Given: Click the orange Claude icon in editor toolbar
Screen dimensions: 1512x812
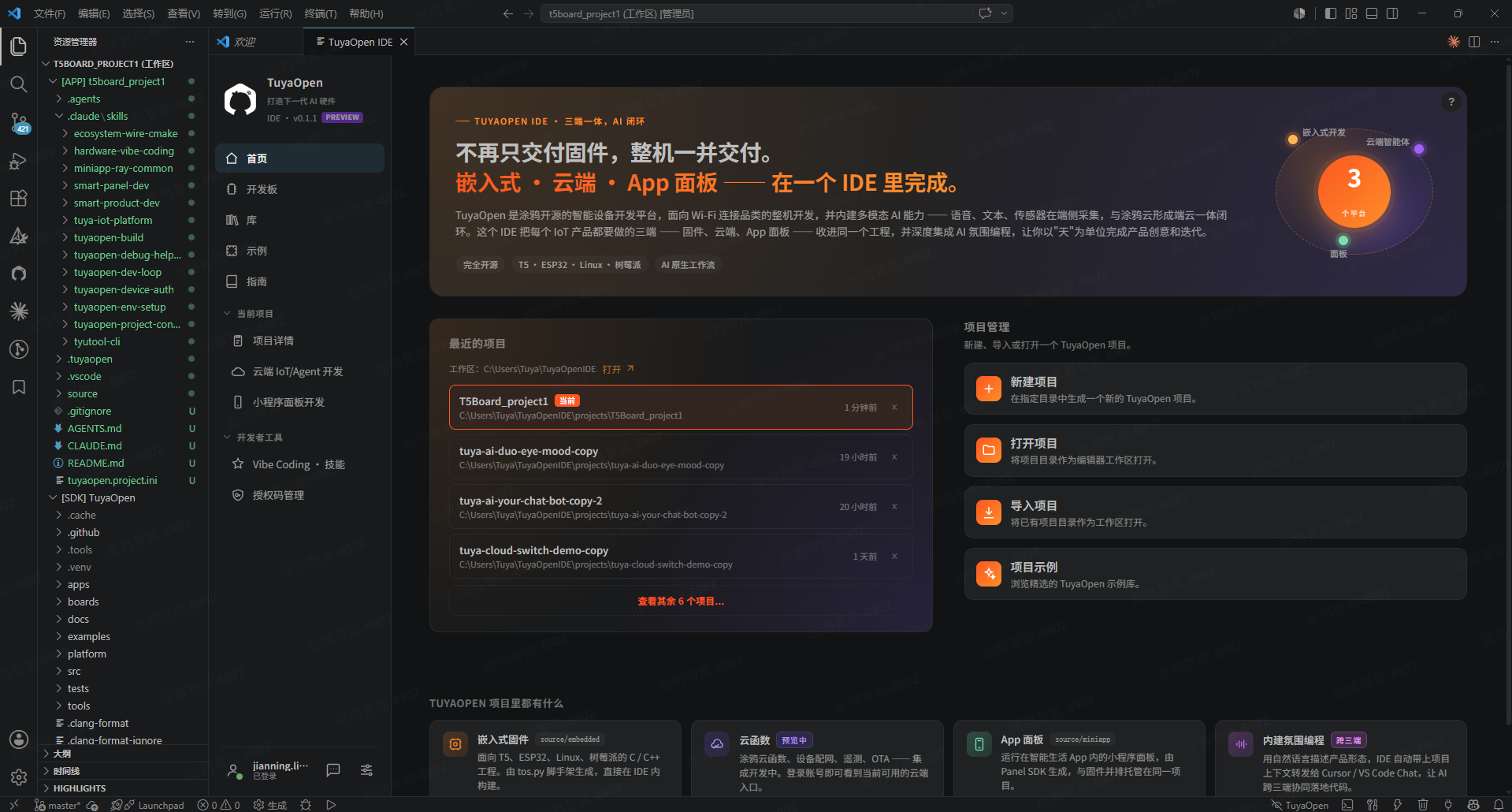Looking at the screenshot, I should 1454,42.
